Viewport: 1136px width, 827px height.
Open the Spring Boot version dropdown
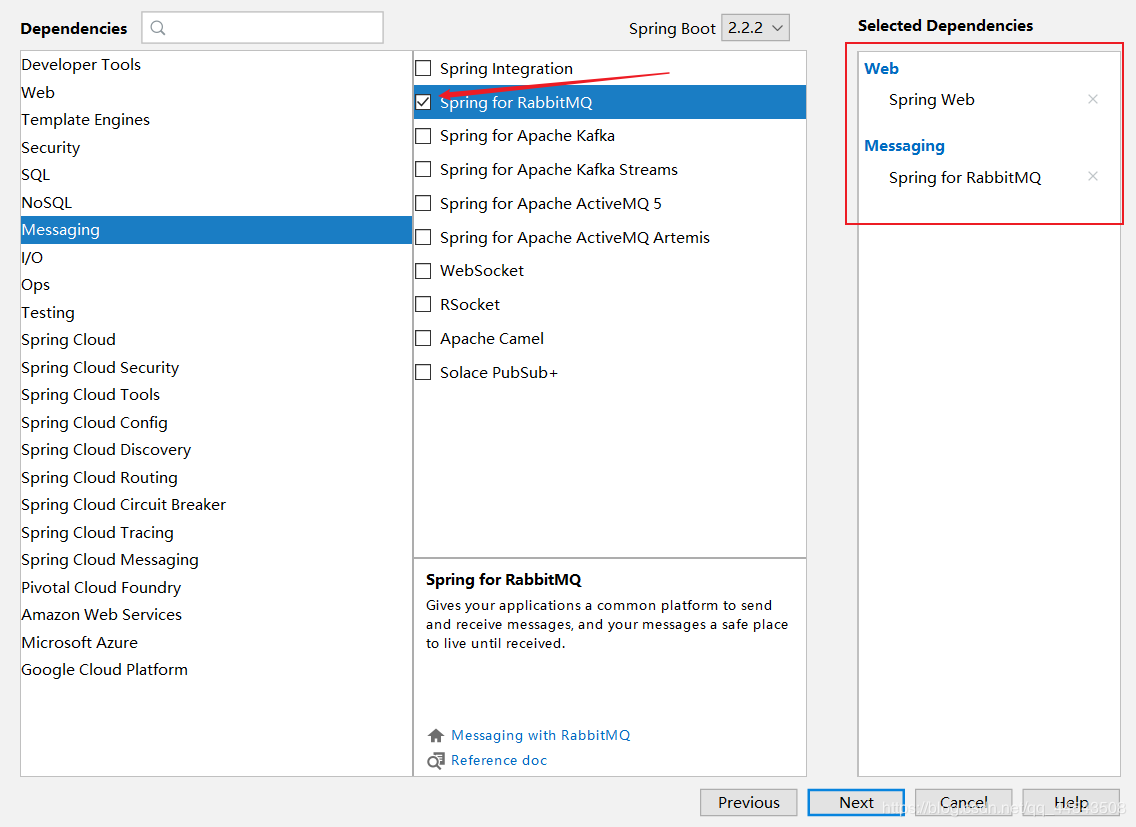point(755,28)
